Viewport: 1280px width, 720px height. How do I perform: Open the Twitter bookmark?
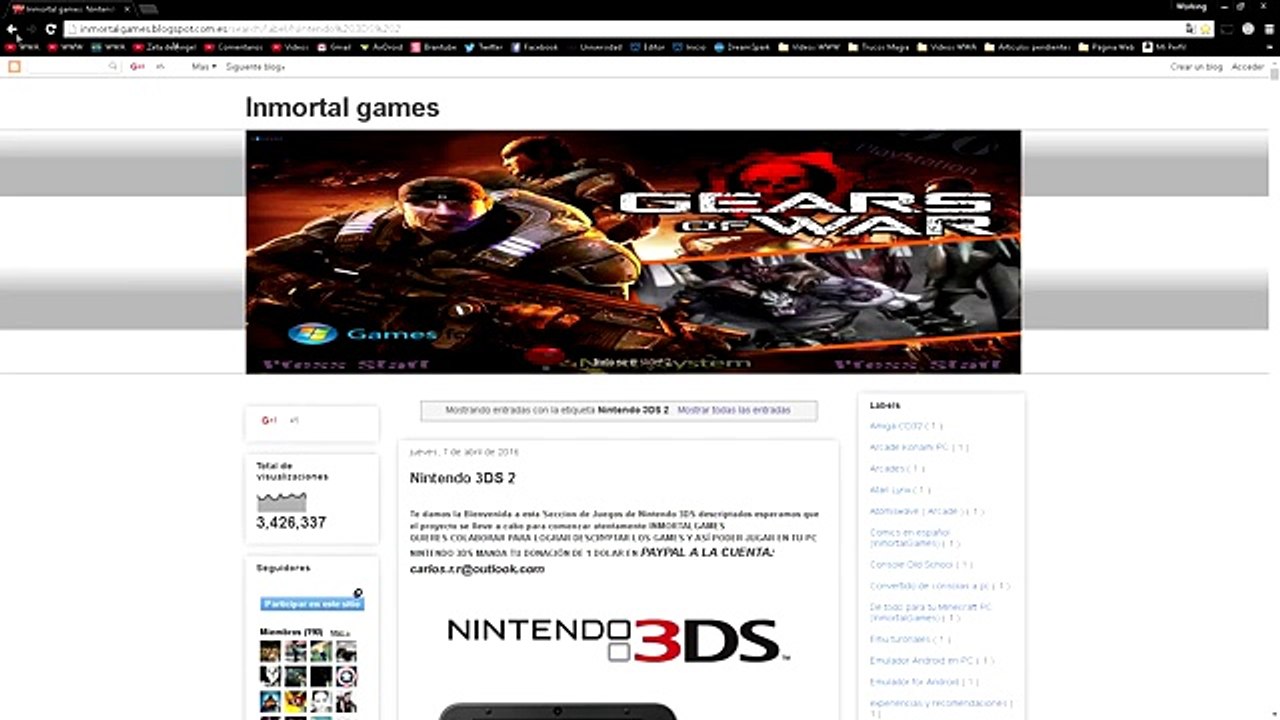(483, 47)
